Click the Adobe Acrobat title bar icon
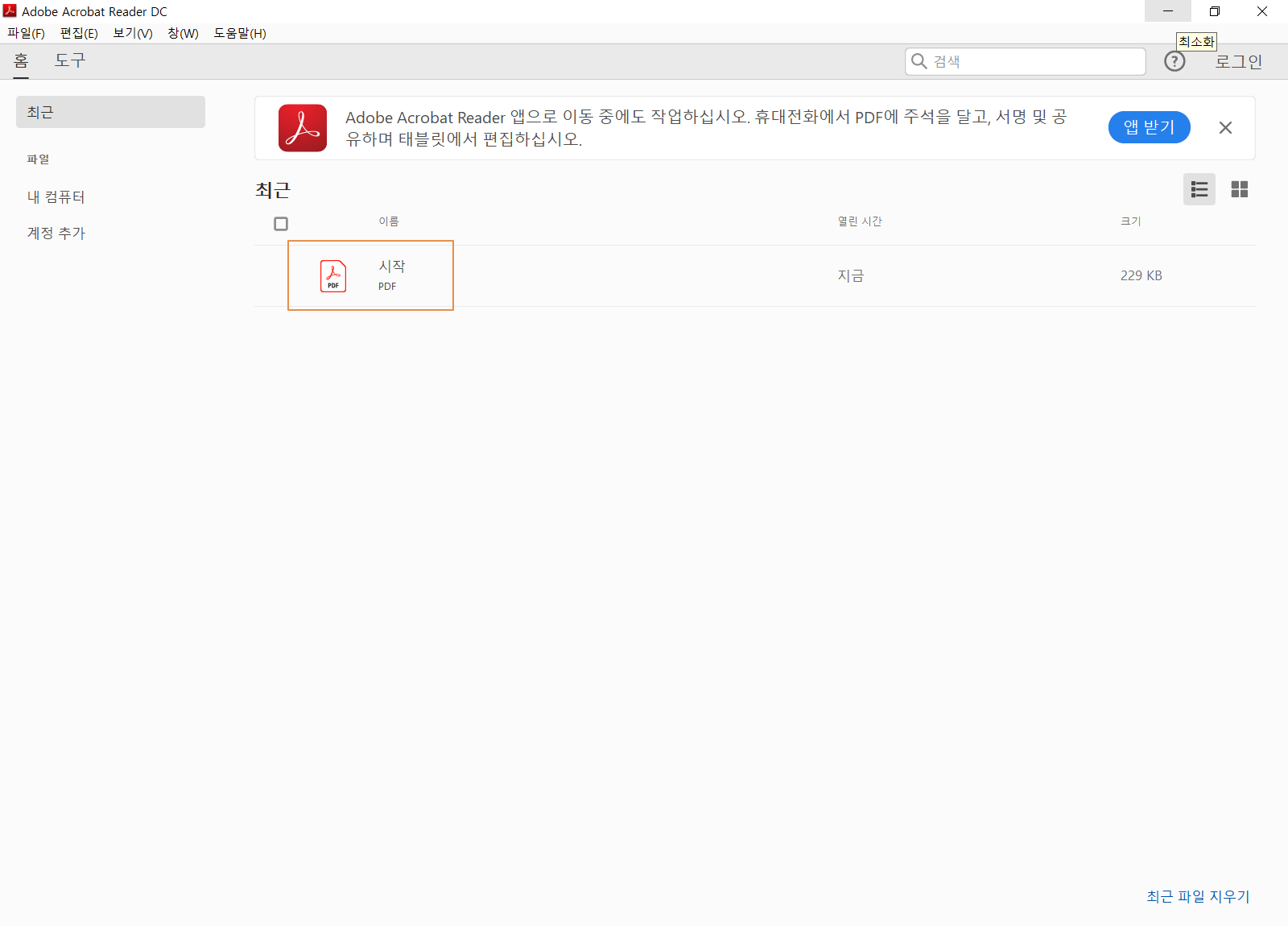Screen dimensions: 1288x926 (x=10, y=10)
